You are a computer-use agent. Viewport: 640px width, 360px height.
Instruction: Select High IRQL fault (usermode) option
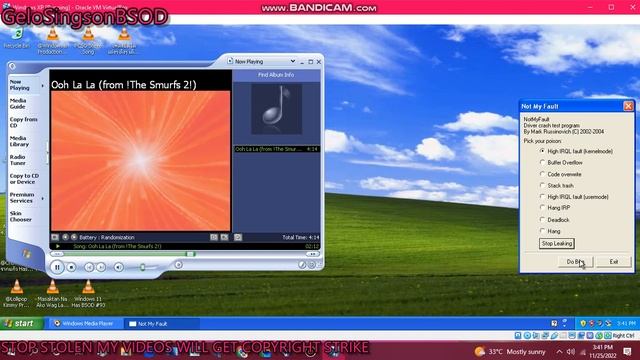tap(542, 197)
